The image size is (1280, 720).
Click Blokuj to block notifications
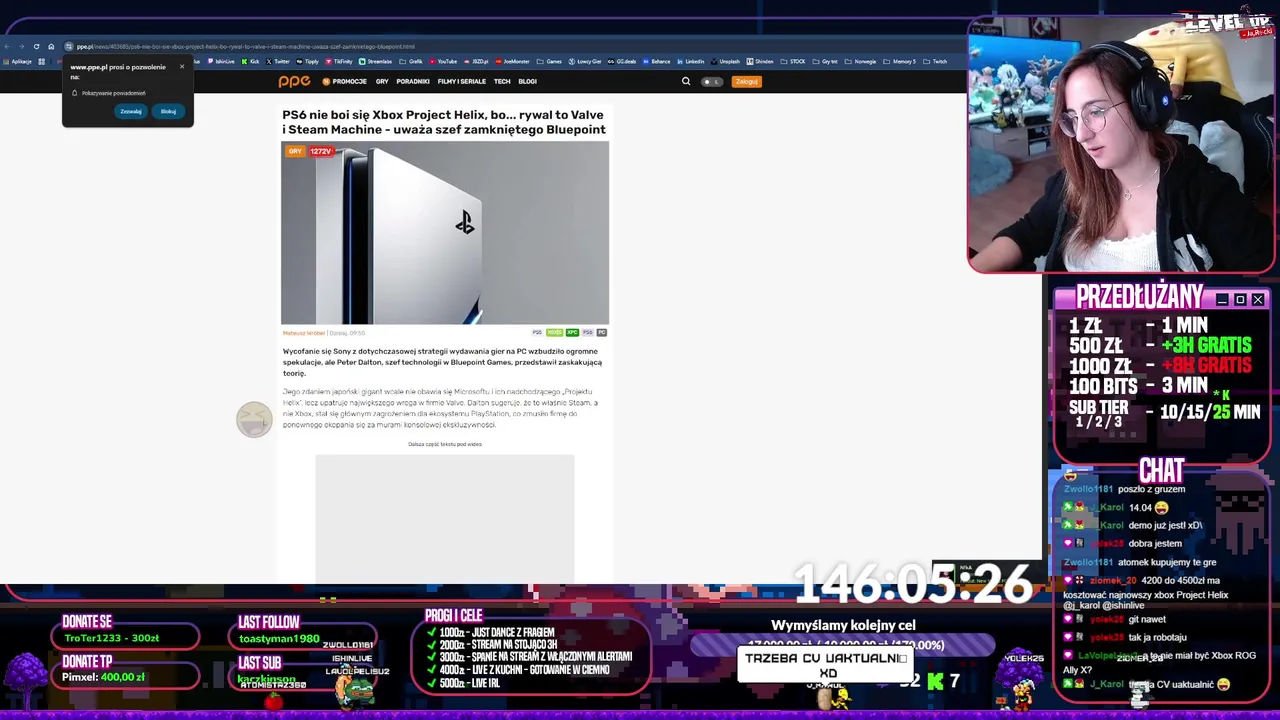tap(168, 111)
